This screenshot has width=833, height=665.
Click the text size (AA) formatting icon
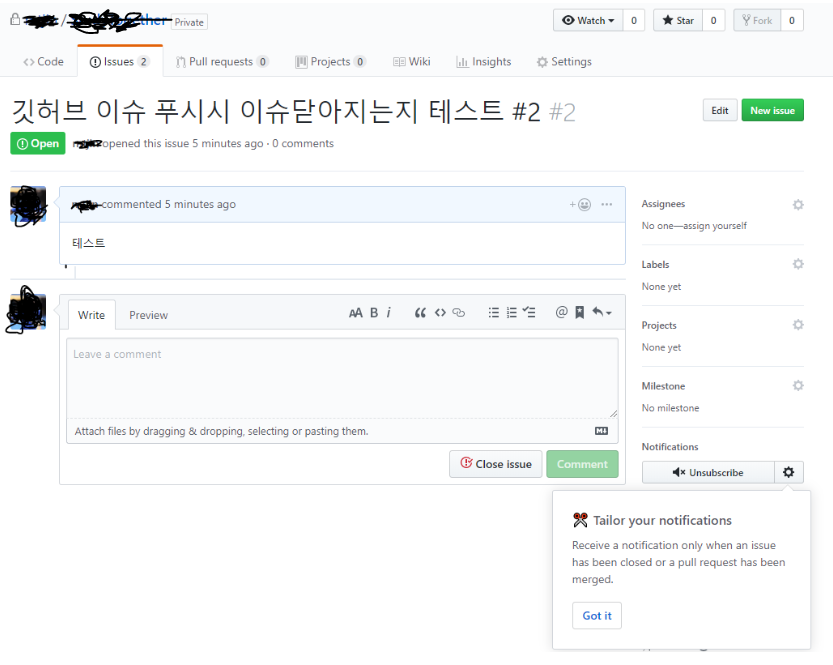pos(355,313)
